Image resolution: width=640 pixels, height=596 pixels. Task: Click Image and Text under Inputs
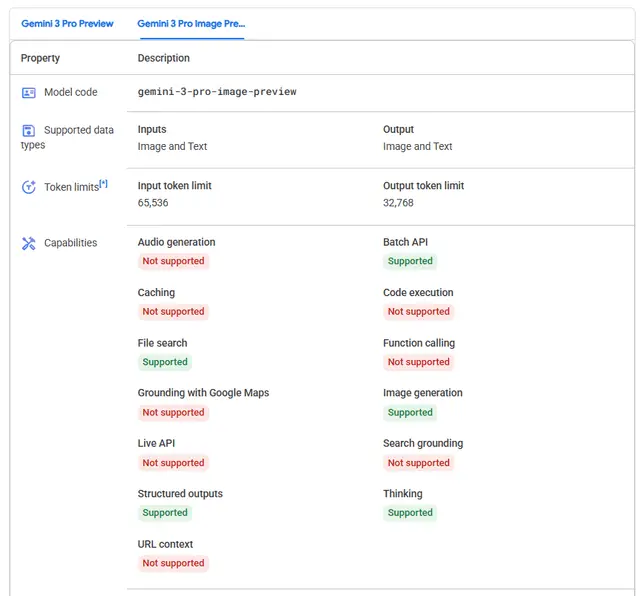tap(172, 146)
